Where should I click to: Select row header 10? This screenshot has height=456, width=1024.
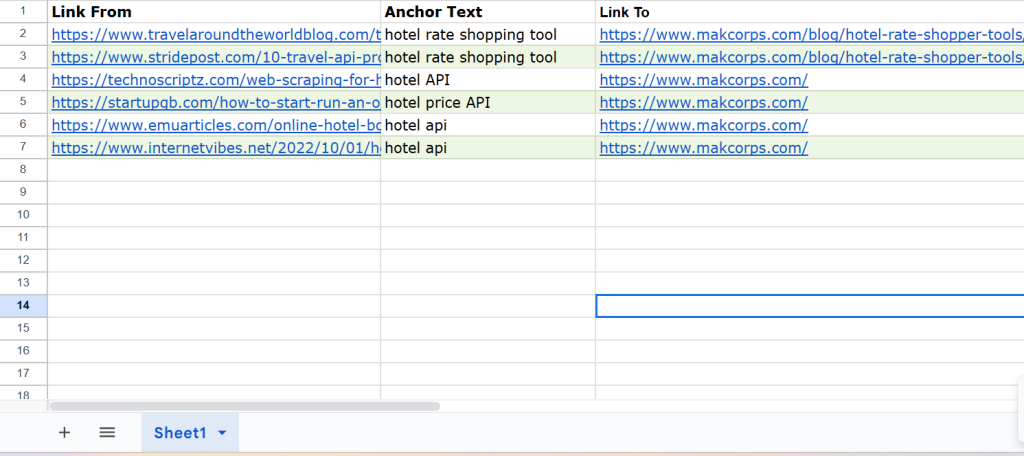tap(24, 215)
